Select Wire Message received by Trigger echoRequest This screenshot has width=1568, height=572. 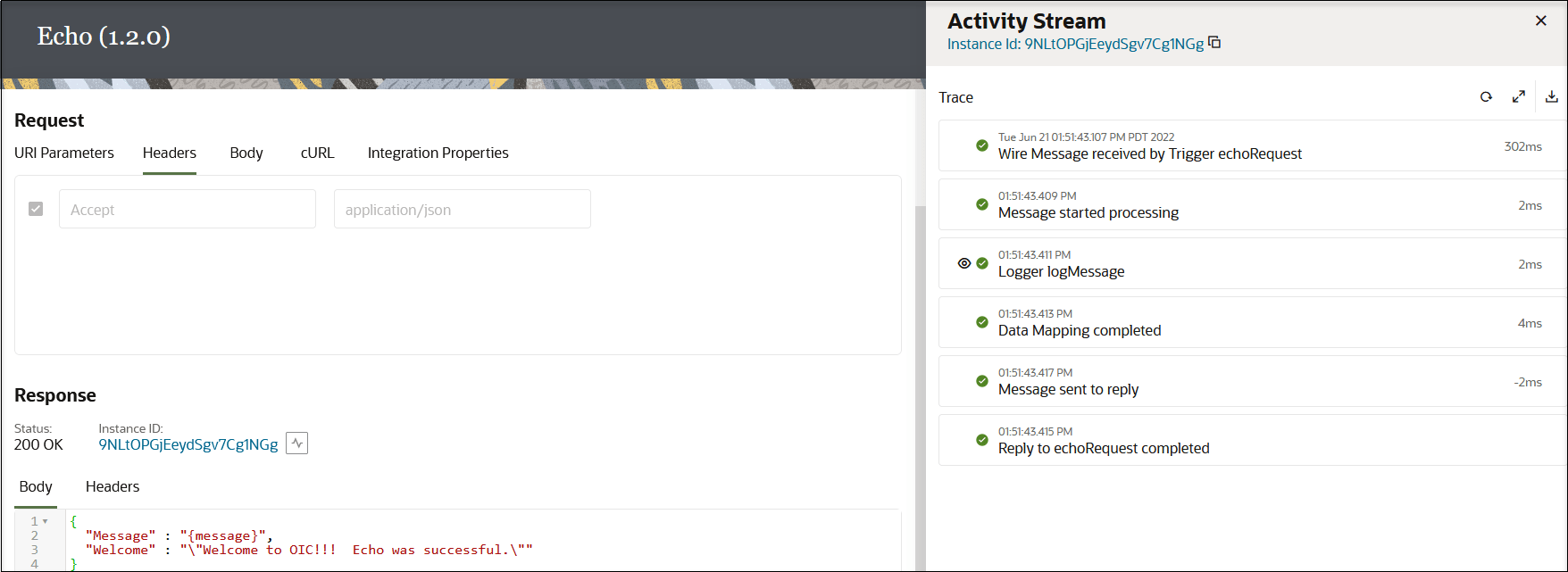pyautogui.click(x=1253, y=145)
